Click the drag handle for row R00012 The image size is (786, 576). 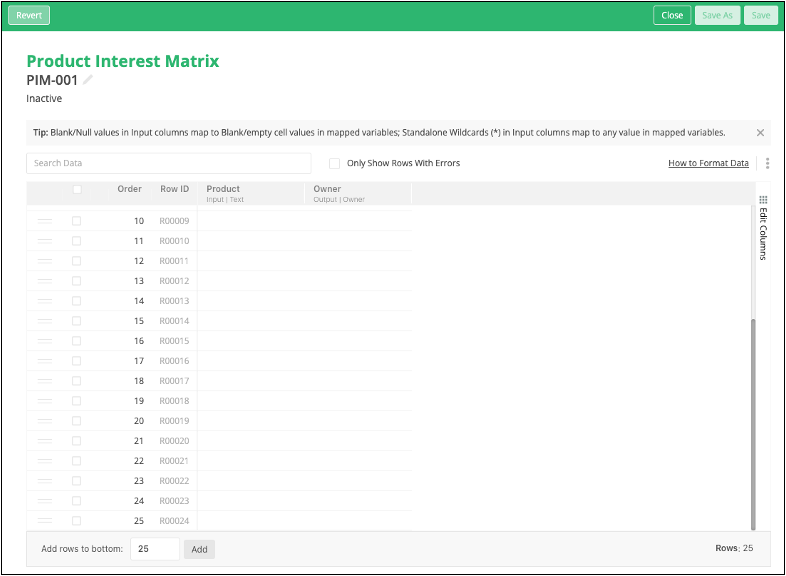[45, 281]
